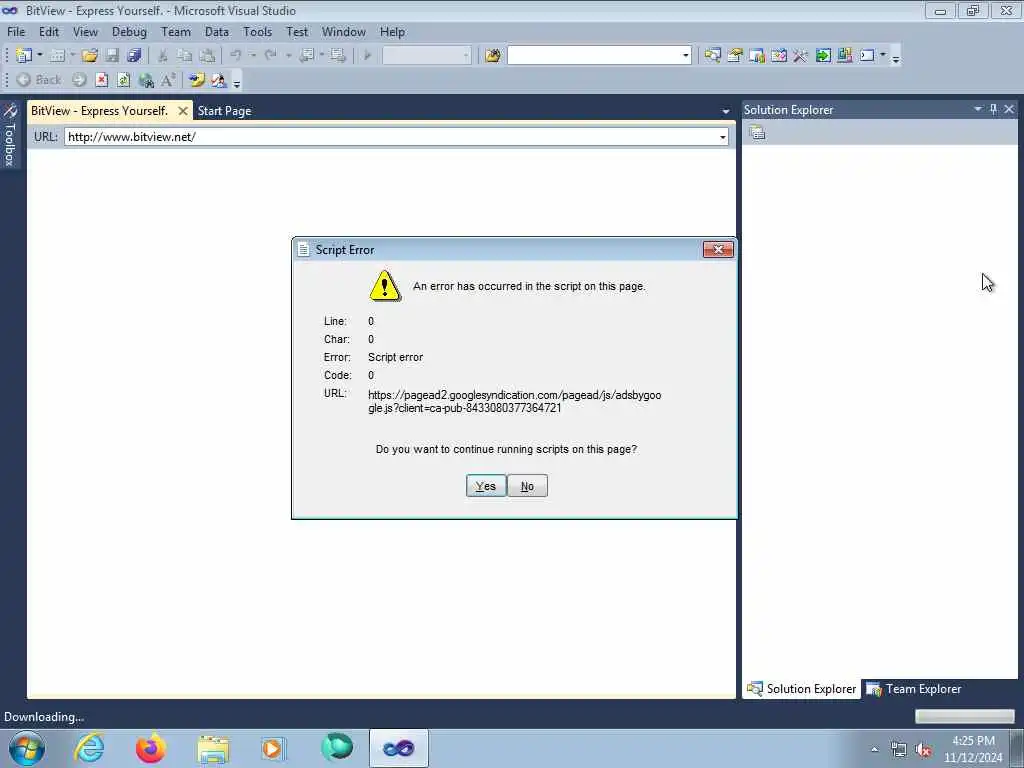Click the web browser Forward arrow icon
This screenshot has width=1024, height=768.
click(x=79, y=80)
